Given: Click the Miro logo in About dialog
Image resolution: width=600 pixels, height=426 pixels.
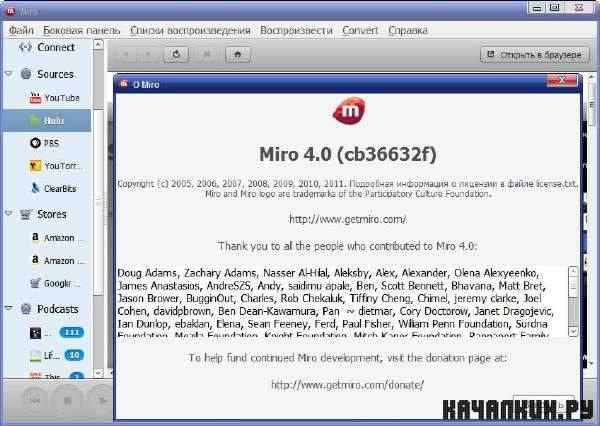Looking at the screenshot, I should [x=349, y=111].
